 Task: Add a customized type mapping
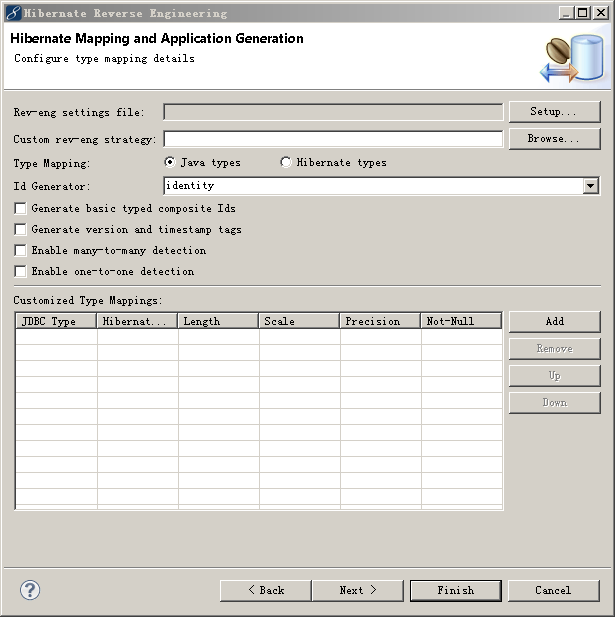[554, 321]
